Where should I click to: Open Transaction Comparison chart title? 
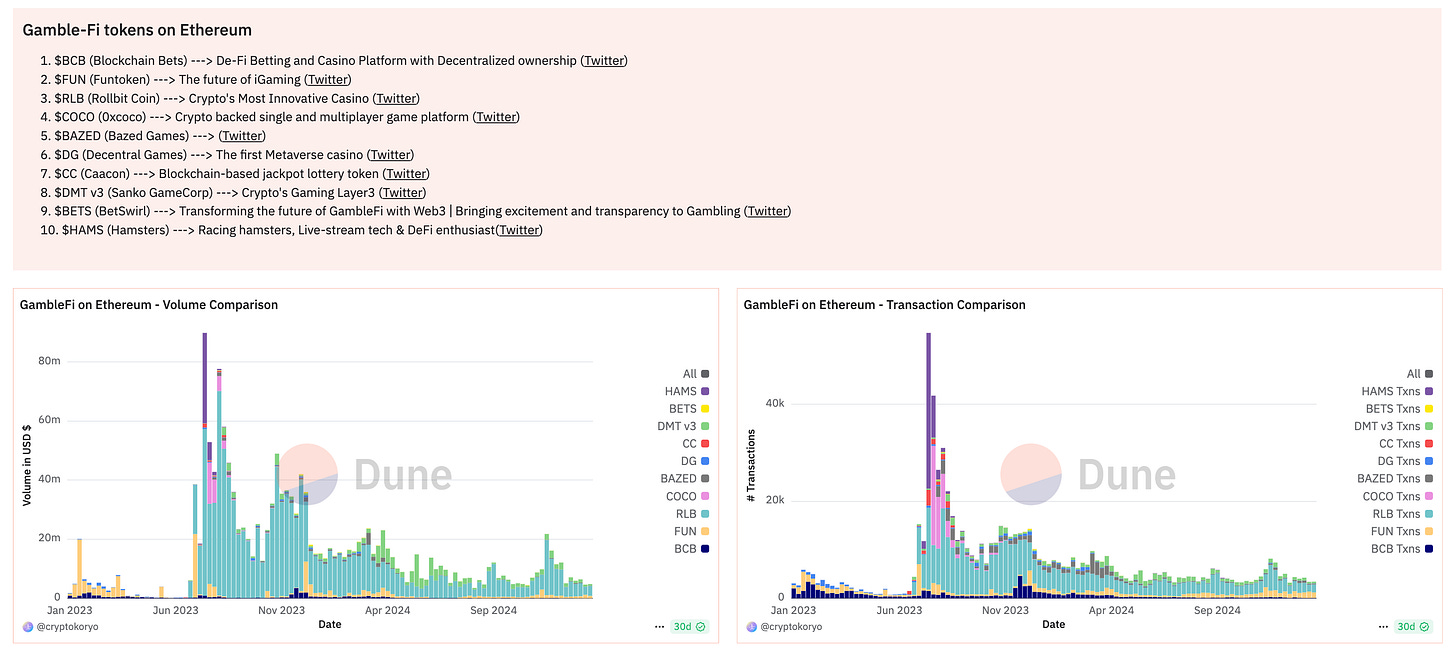coord(885,304)
